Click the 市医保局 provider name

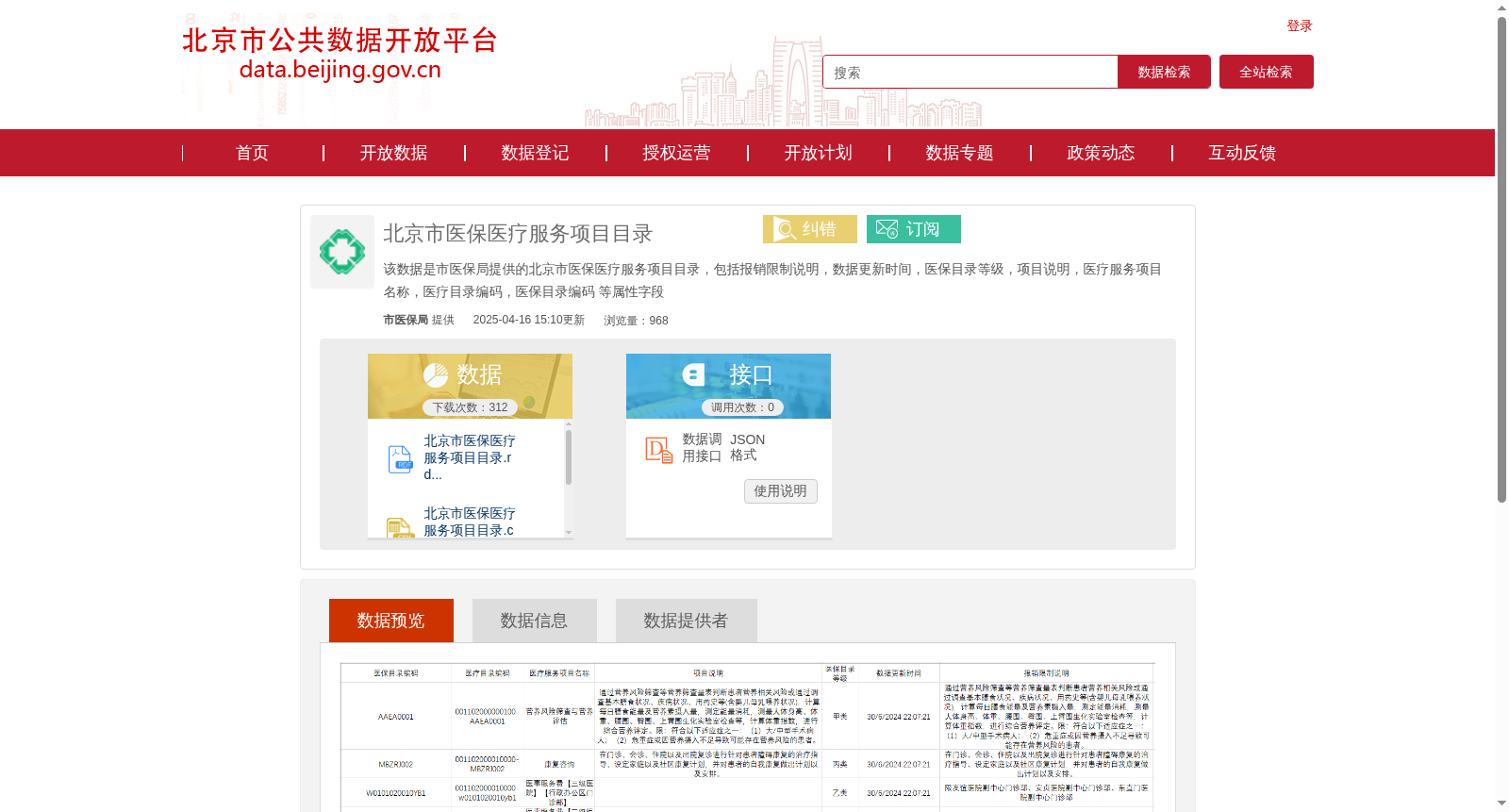click(406, 321)
